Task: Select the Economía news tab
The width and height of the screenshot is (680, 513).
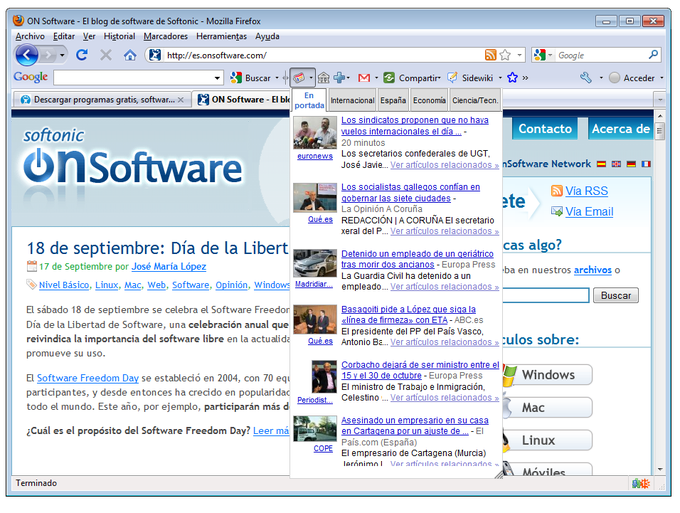Action: (429, 100)
